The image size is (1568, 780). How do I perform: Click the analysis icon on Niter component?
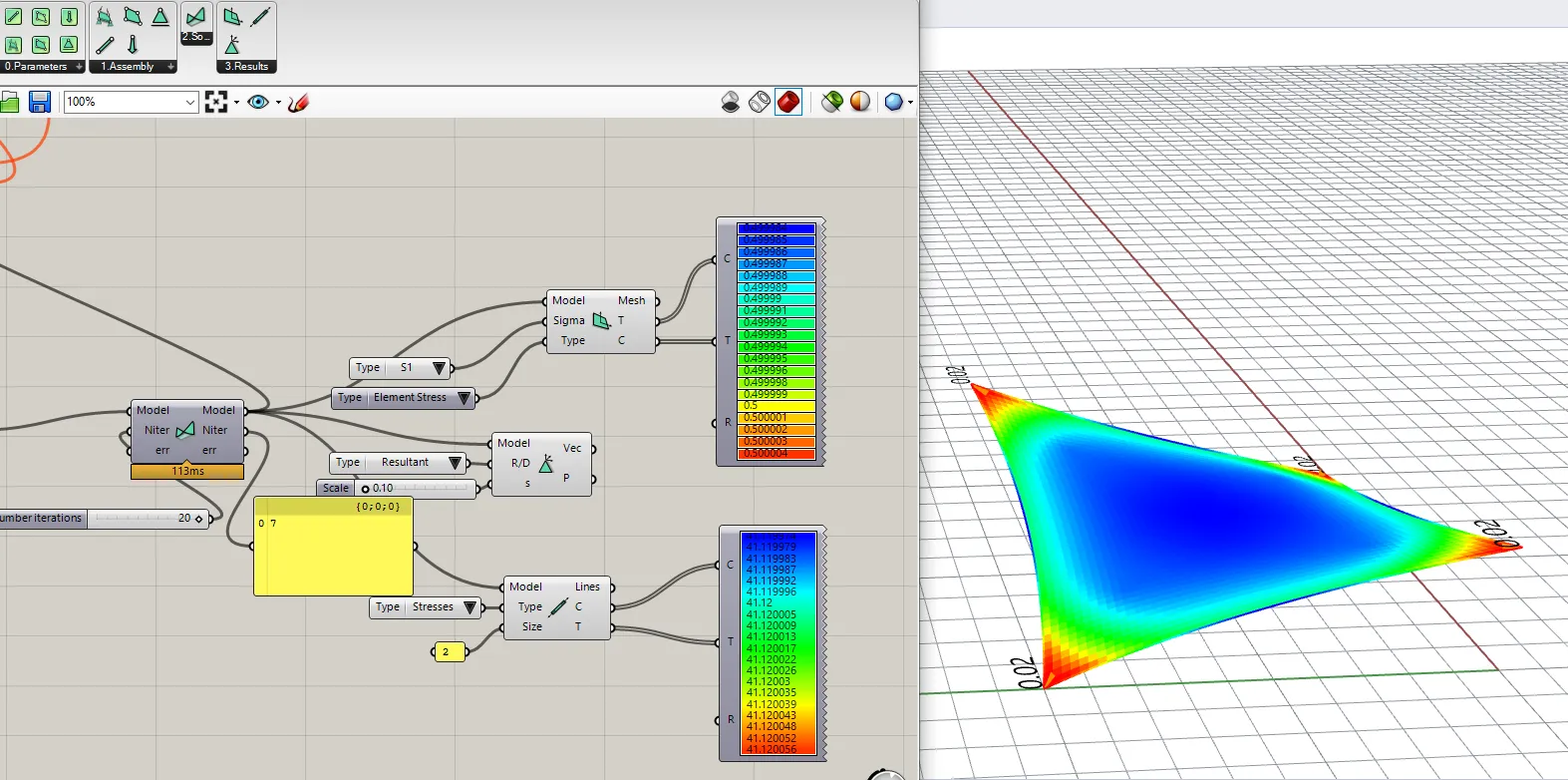[185, 430]
